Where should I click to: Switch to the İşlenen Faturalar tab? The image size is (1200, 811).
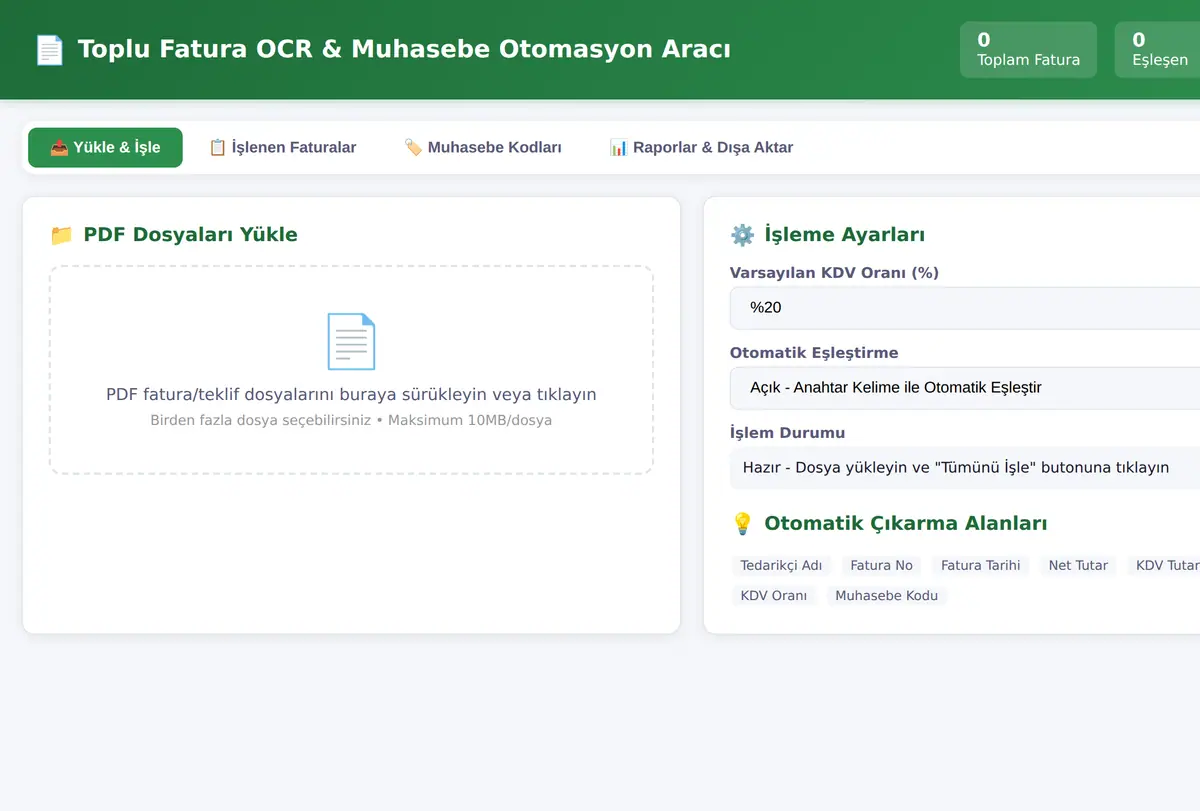pyautogui.click(x=282, y=147)
